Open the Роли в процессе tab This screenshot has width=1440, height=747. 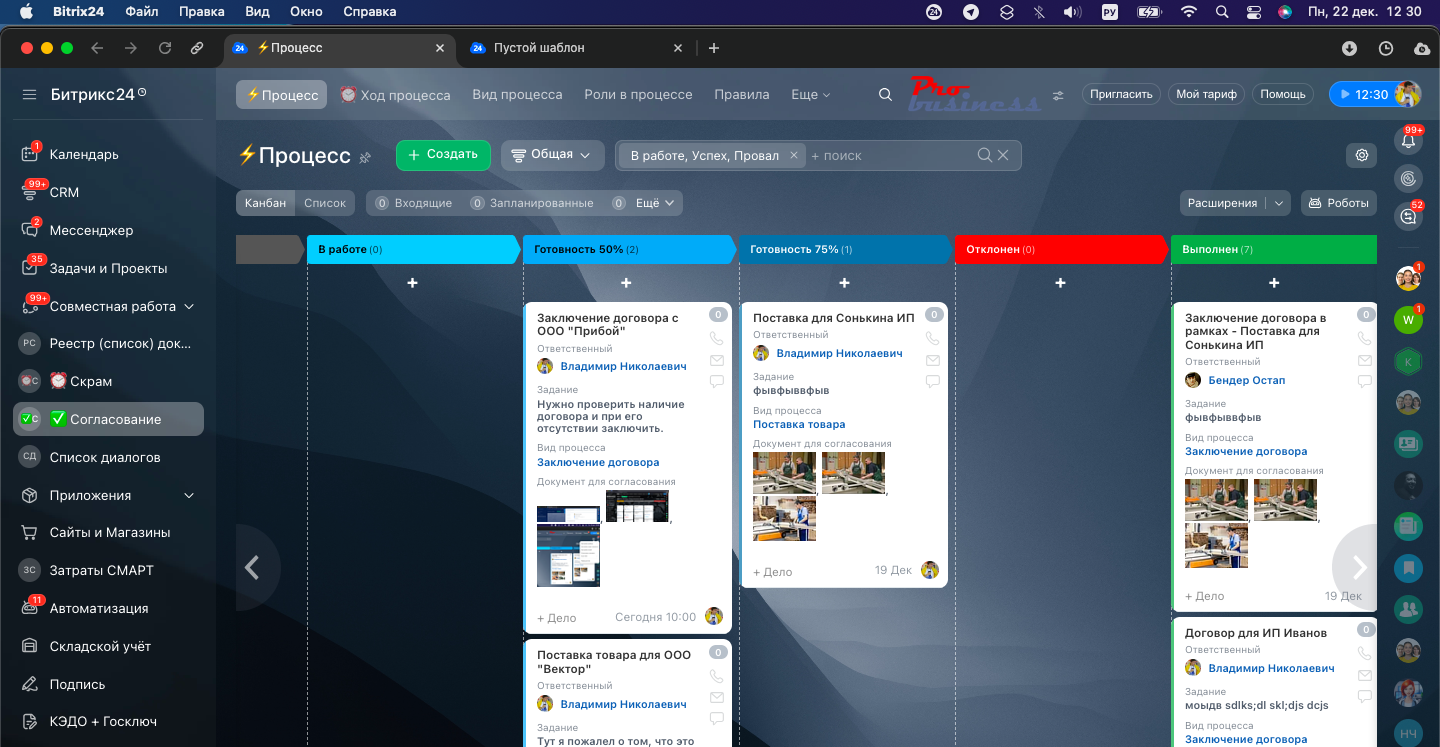(x=638, y=94)
